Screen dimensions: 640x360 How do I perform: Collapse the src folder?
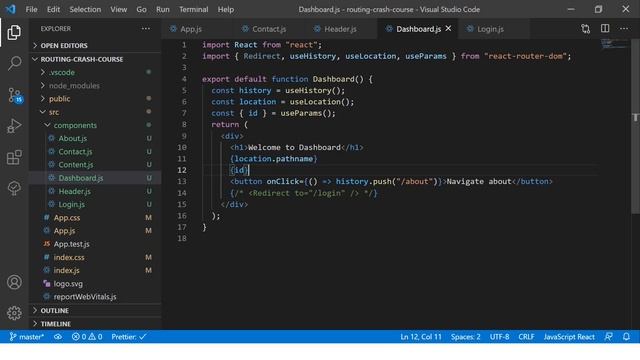pos(95,112)
